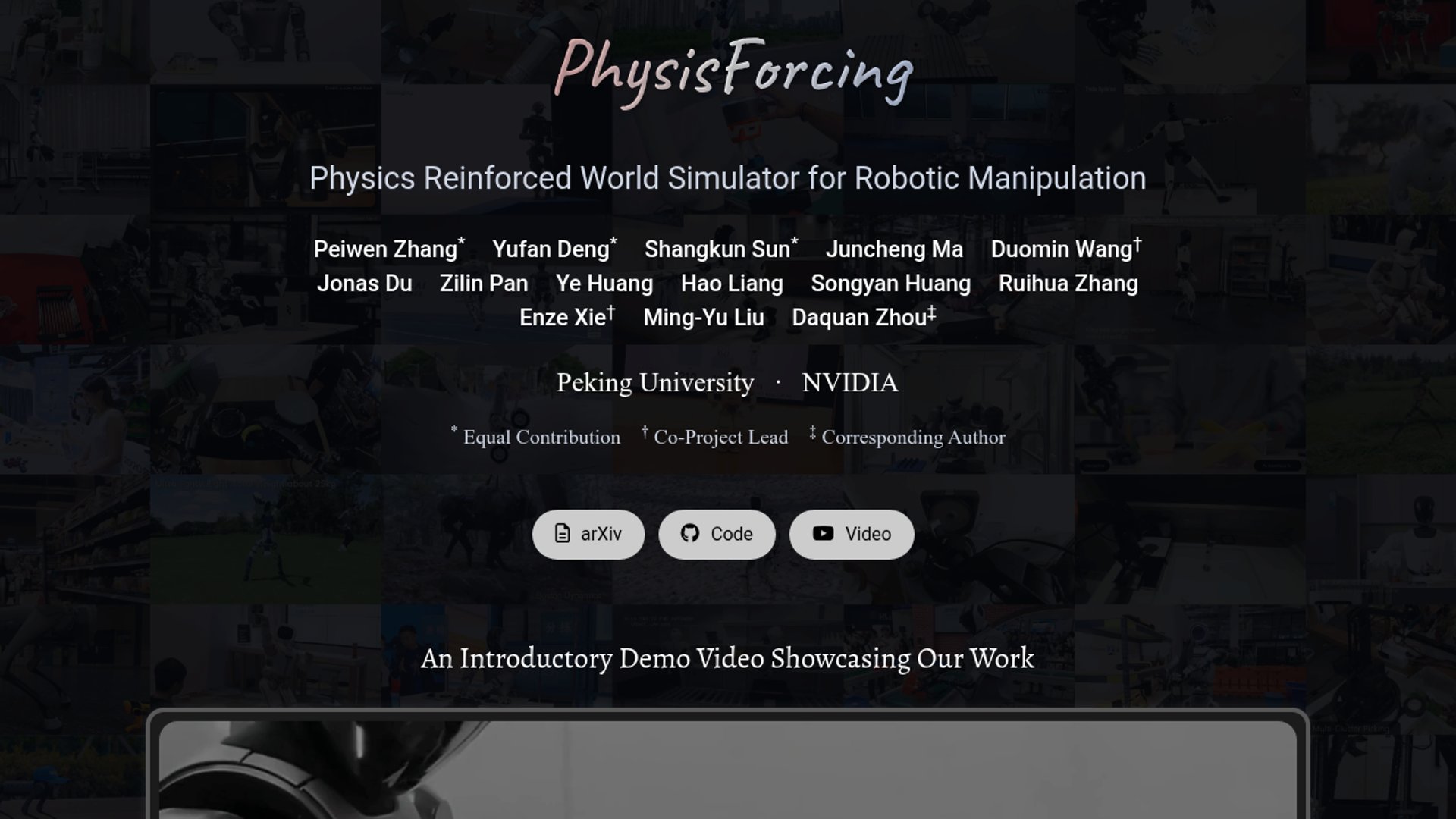1456x819 pixels.
Task: Play the introductory demo video
Action: (x=728, y=770)
